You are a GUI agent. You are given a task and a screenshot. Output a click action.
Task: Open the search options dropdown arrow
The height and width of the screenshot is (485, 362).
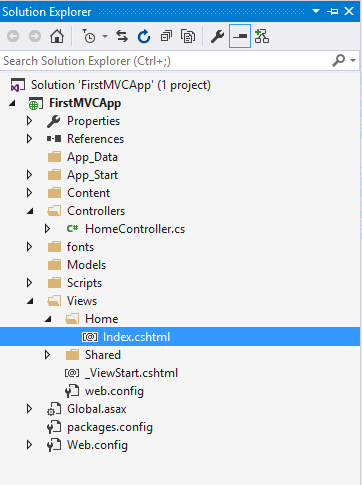pos(353,61)
